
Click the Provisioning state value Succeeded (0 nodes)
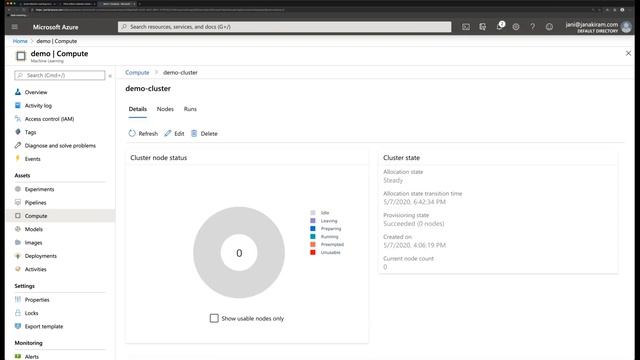pyautogui.click(x=414, y=224)
